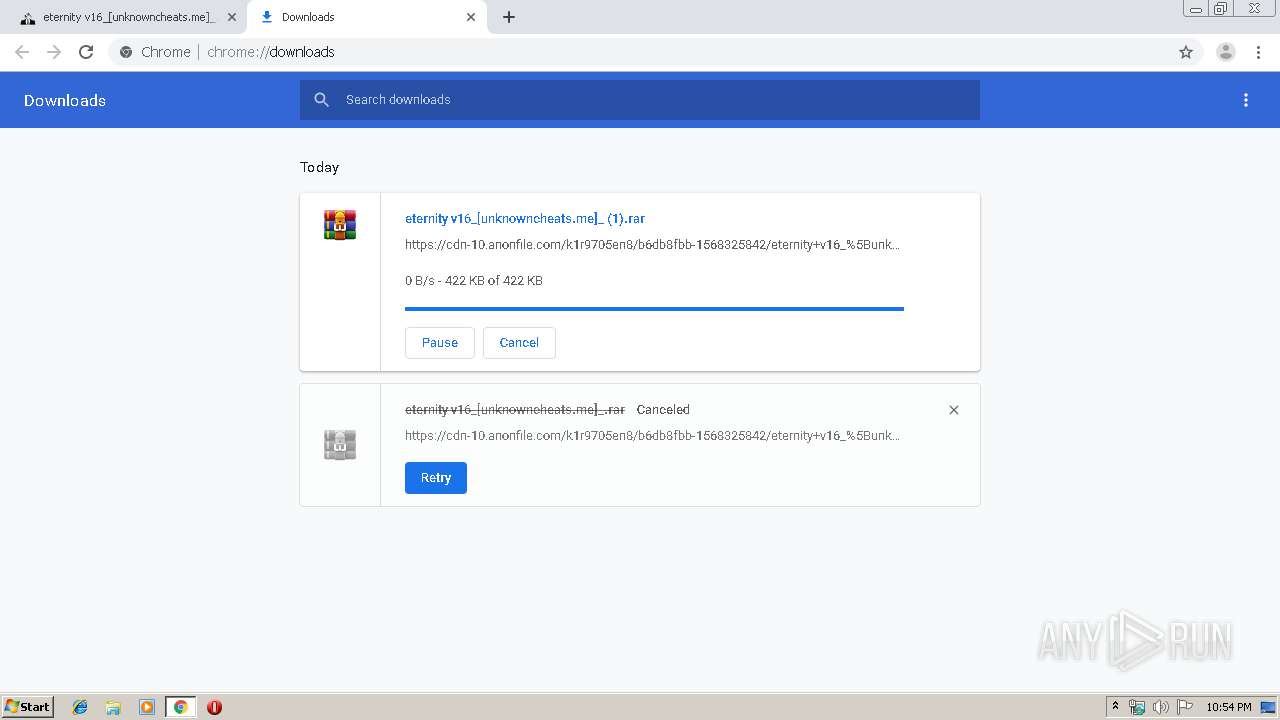The image size is (1280, 720).
Task: Click the network tray icon
Action: 1137,707
